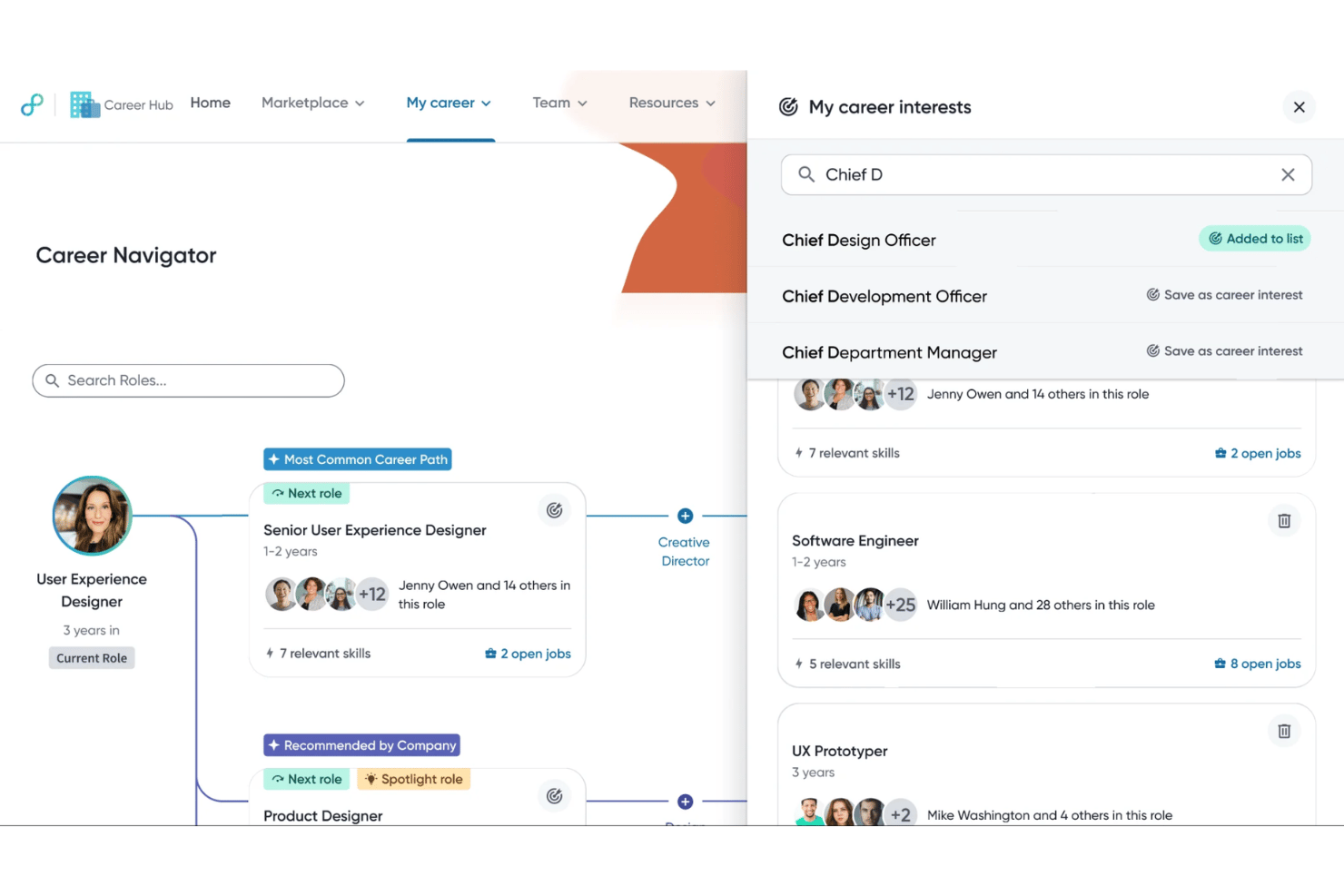Expand the Team menu

coord(559,103)
